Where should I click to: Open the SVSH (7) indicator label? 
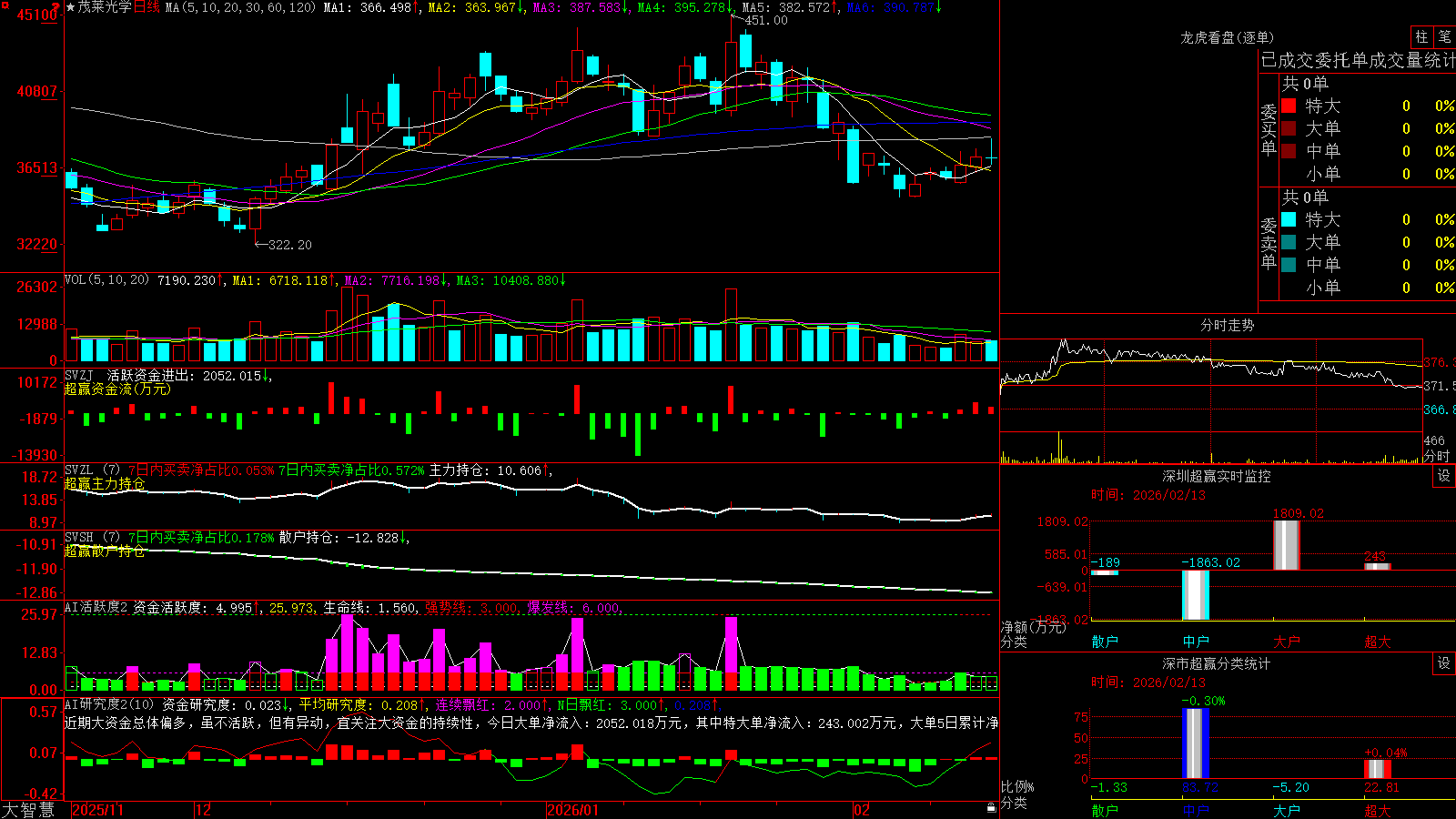[92, 537]
